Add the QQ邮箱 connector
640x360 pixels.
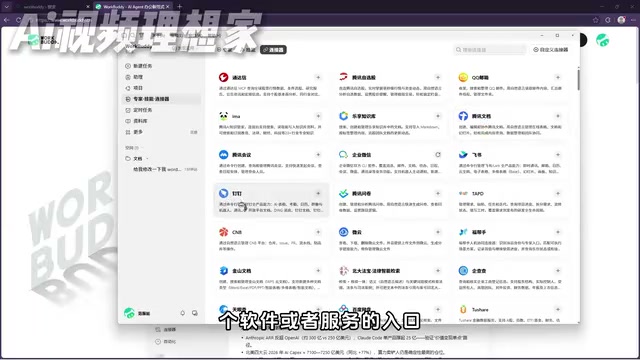coord(558,77)
